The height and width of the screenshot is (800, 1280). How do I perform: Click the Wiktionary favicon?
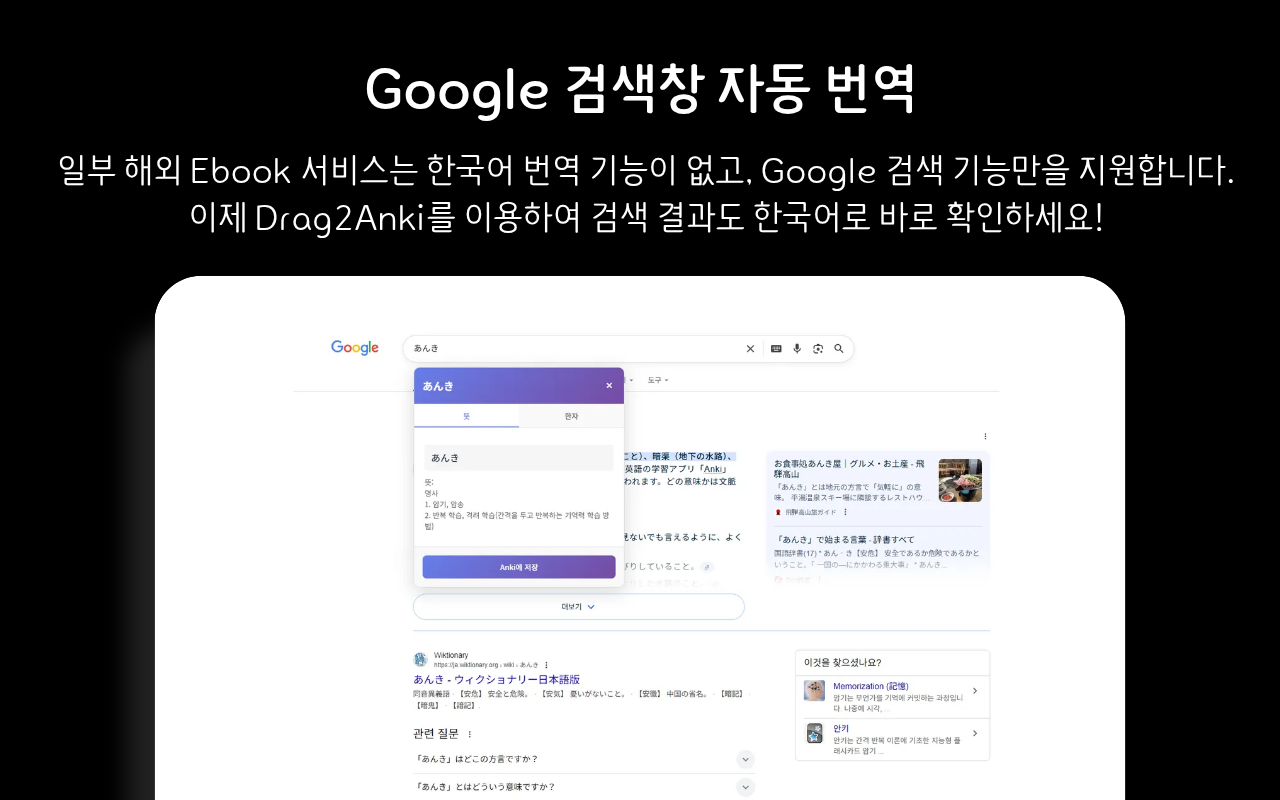coord(420,660)
